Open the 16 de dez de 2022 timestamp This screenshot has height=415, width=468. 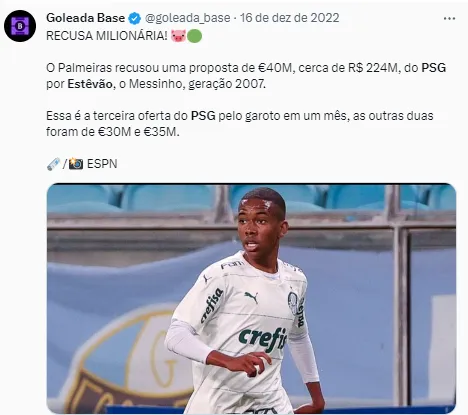pyautogui.click(x=289, y=18)
